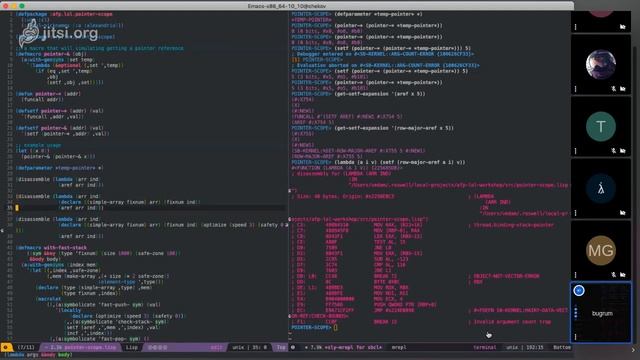Image resolution: width=640 pixels, height=360 pixels.
Task: Click the '(defmacro pointer-& (obj)' line
Action: click(51, 54)
